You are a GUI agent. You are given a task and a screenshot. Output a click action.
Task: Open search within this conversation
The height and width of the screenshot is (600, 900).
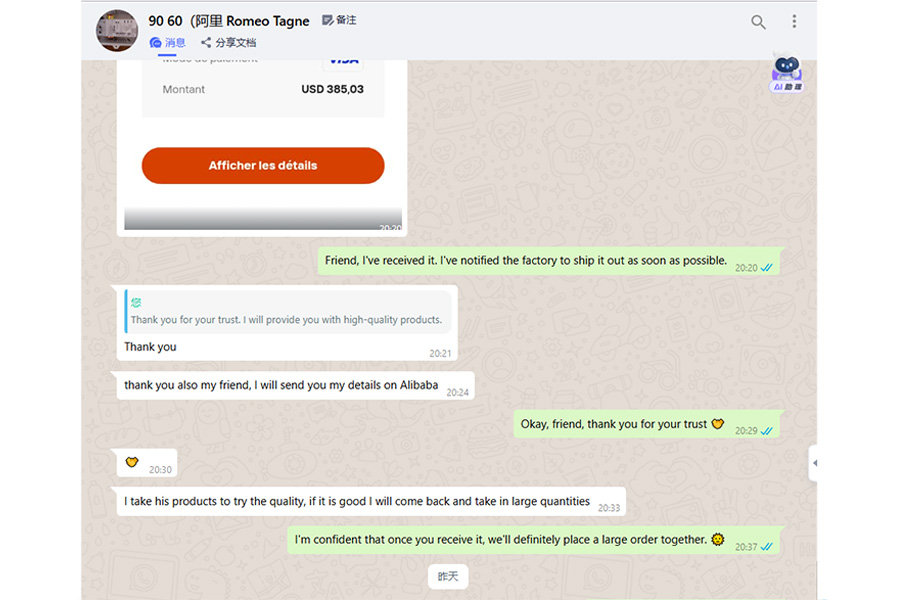(758, 21)
